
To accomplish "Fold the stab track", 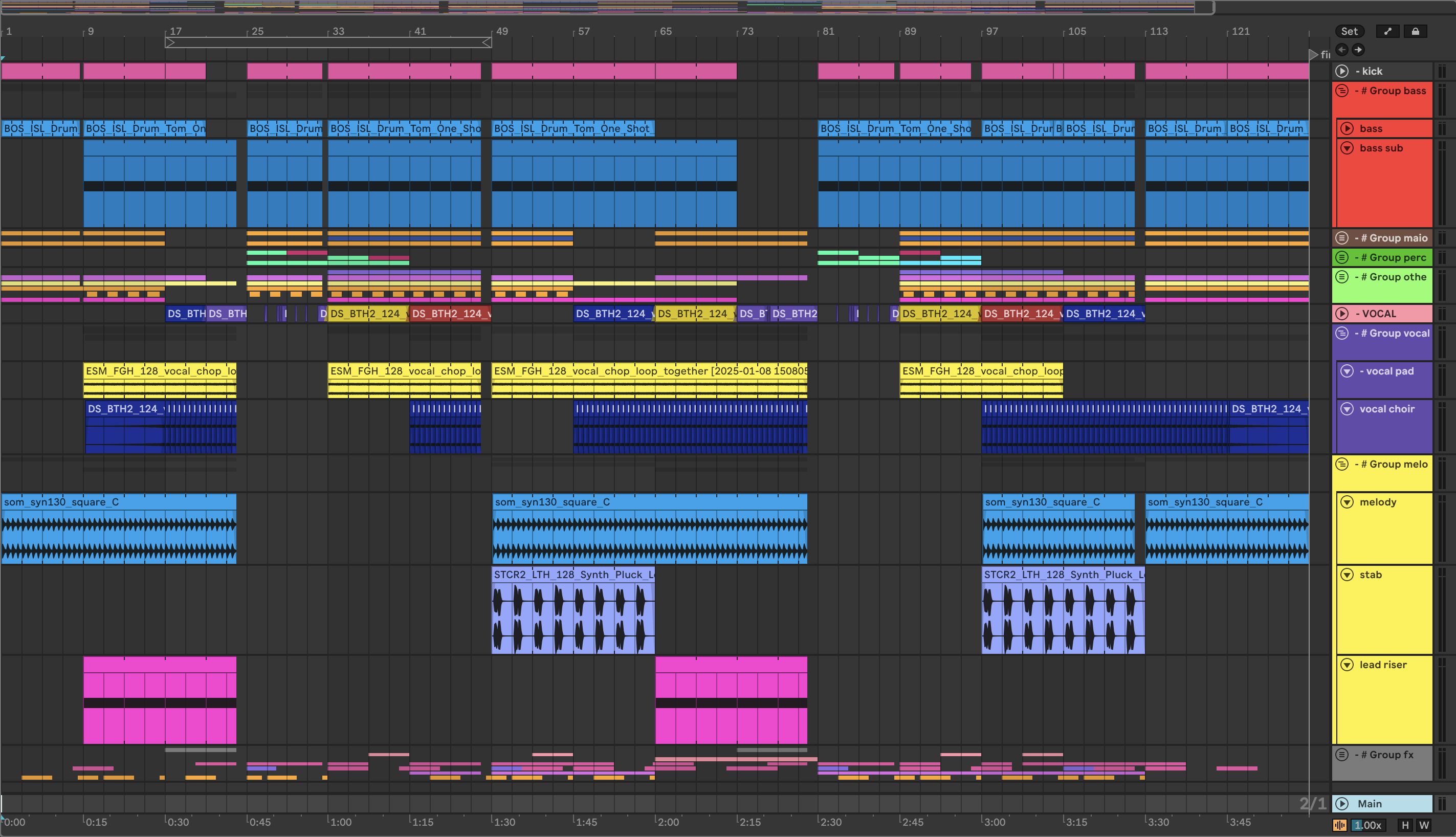I will (x=1347, y=575).
